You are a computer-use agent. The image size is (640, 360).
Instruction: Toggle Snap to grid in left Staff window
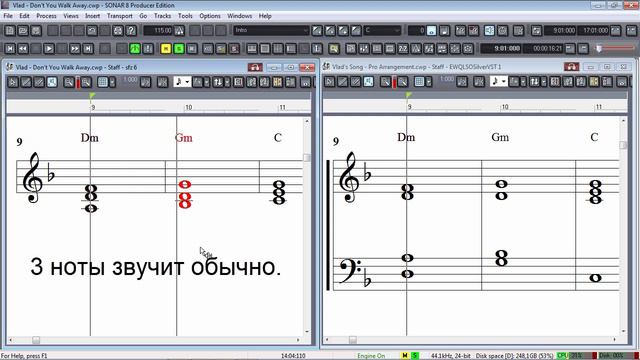pyautogui.click(x=102, y=82)
